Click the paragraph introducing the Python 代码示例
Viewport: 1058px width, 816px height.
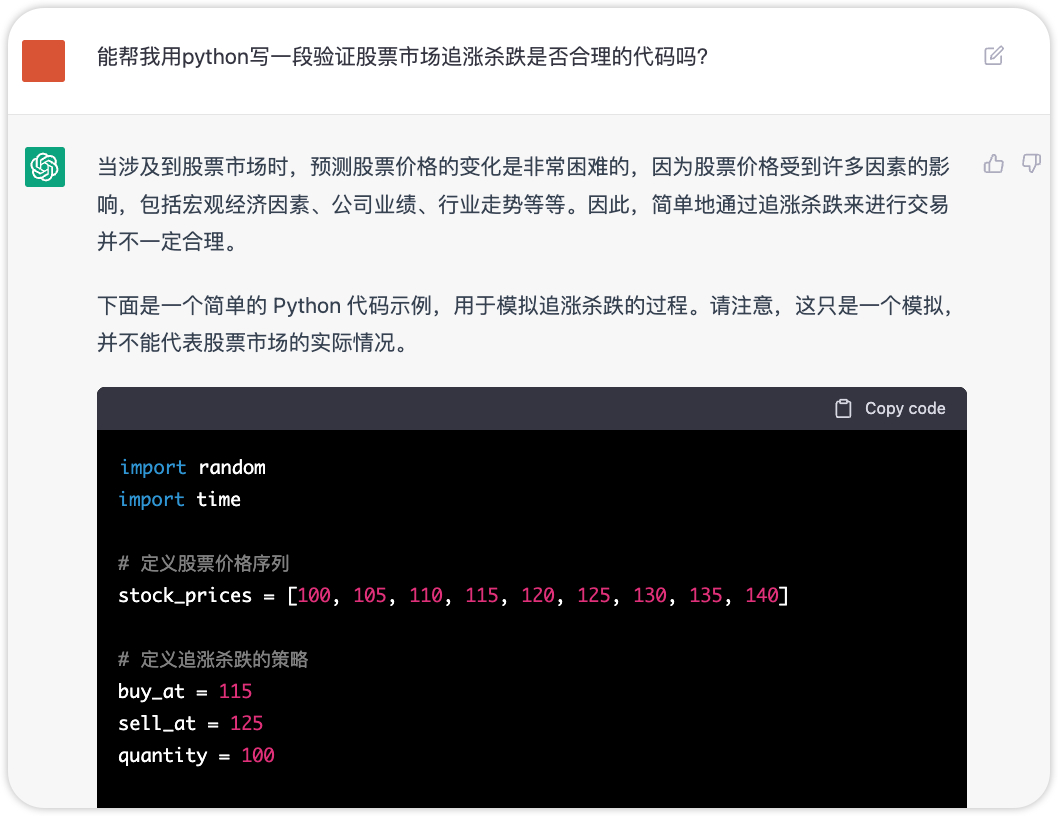(x=523, y=324)
